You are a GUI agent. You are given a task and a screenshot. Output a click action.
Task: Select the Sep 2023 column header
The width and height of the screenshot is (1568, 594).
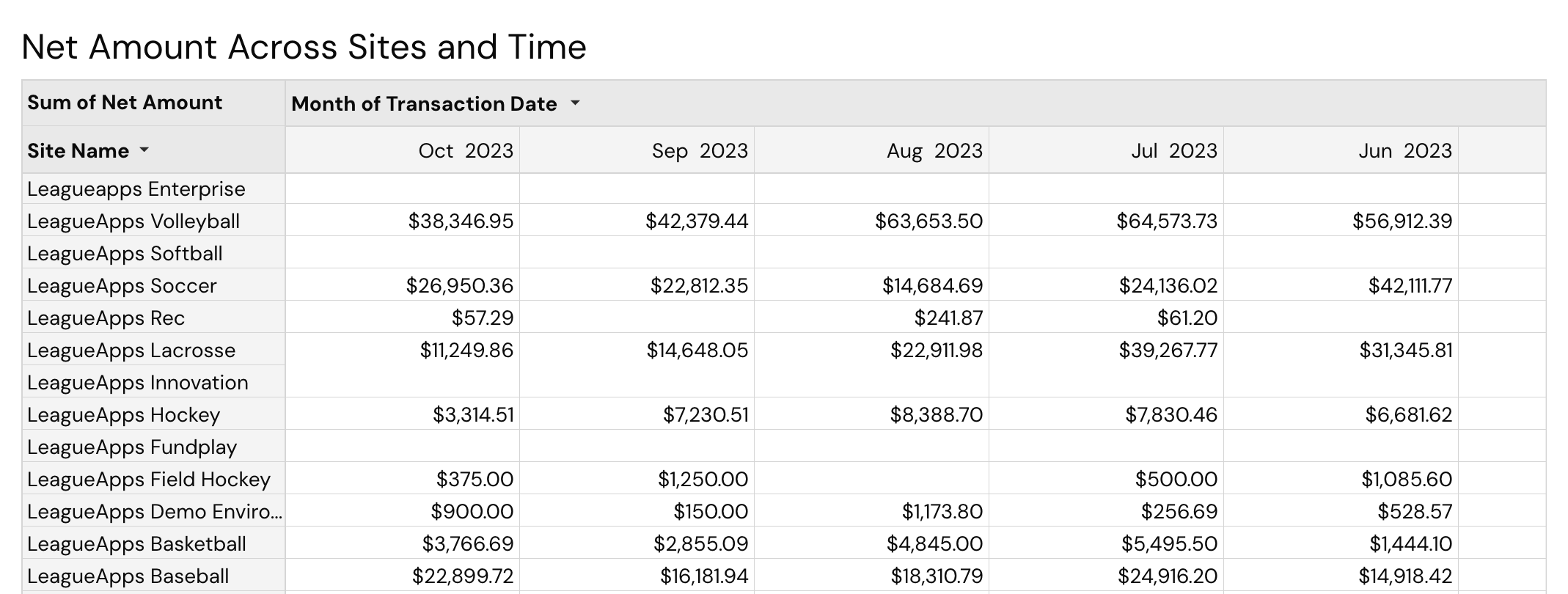pos(700,150)
